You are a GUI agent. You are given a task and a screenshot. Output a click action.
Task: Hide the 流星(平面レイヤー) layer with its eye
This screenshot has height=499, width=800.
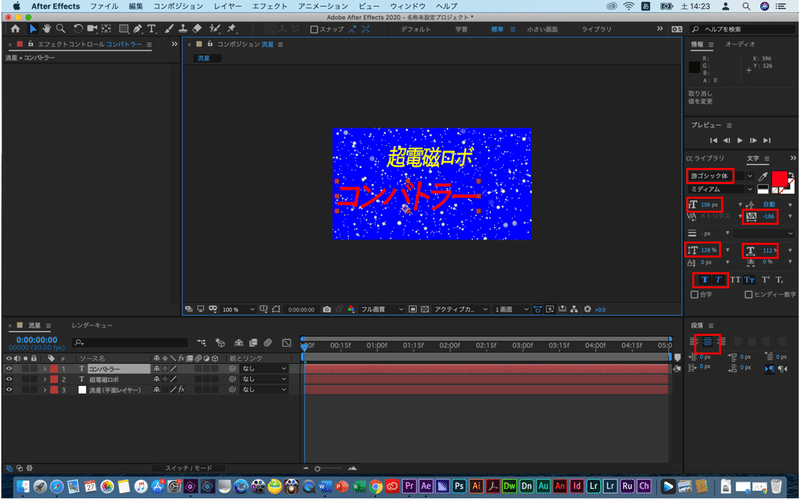9,390
